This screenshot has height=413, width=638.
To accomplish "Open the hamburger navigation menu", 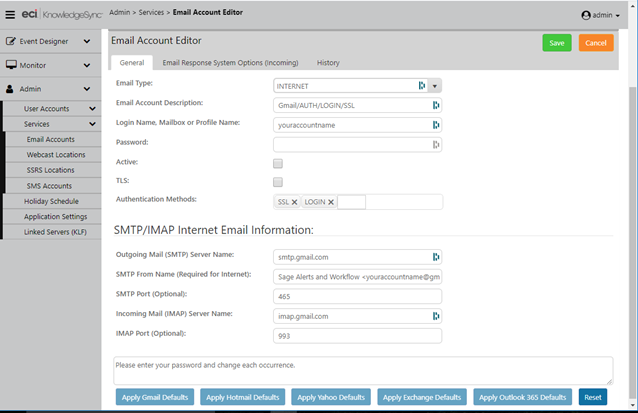I will coord(10,15).
